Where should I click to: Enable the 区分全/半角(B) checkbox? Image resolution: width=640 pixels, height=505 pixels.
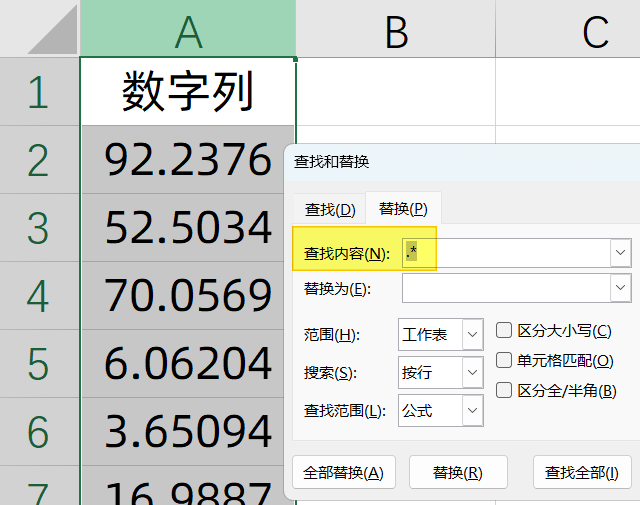click(504, 390)
